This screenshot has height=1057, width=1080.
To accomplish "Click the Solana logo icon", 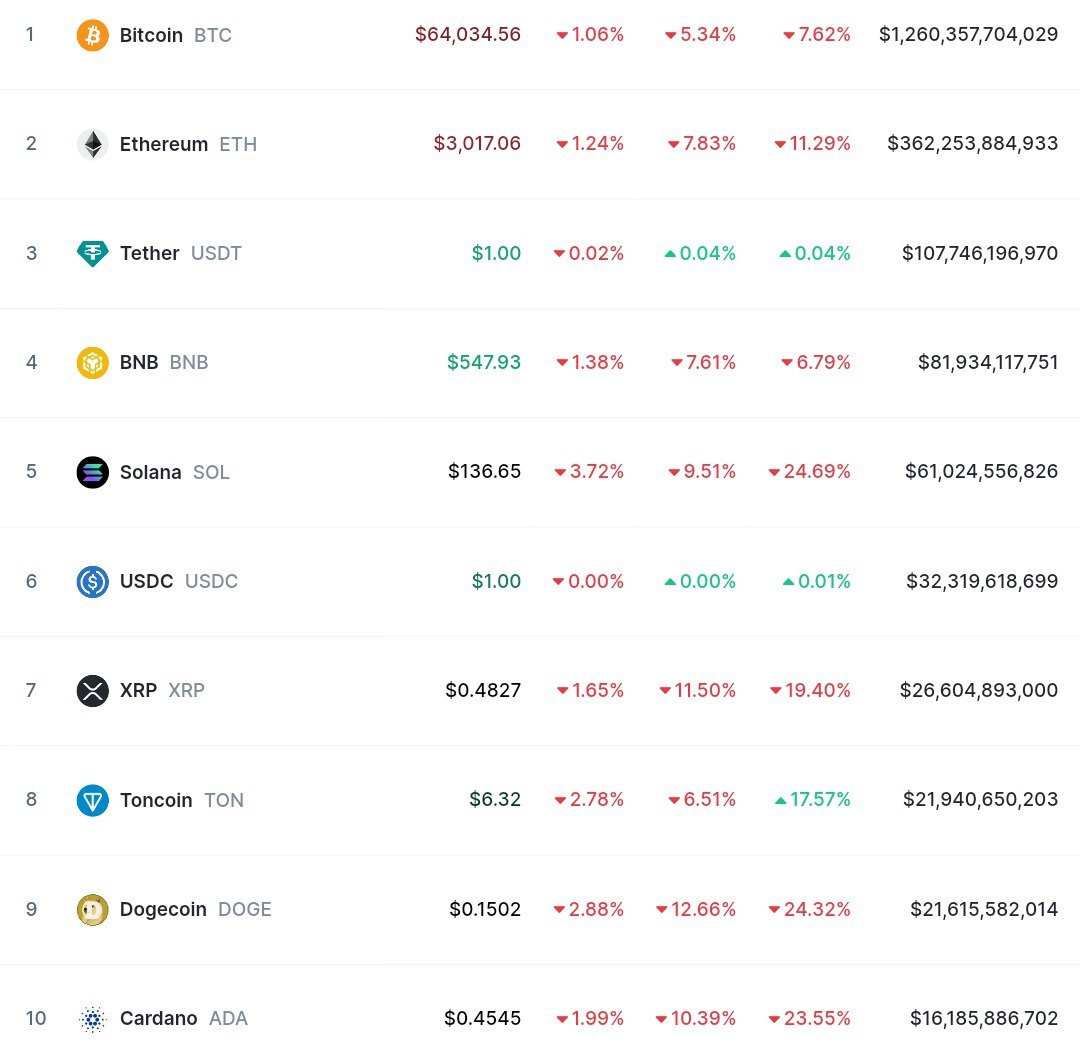I will tap(93, 472).
